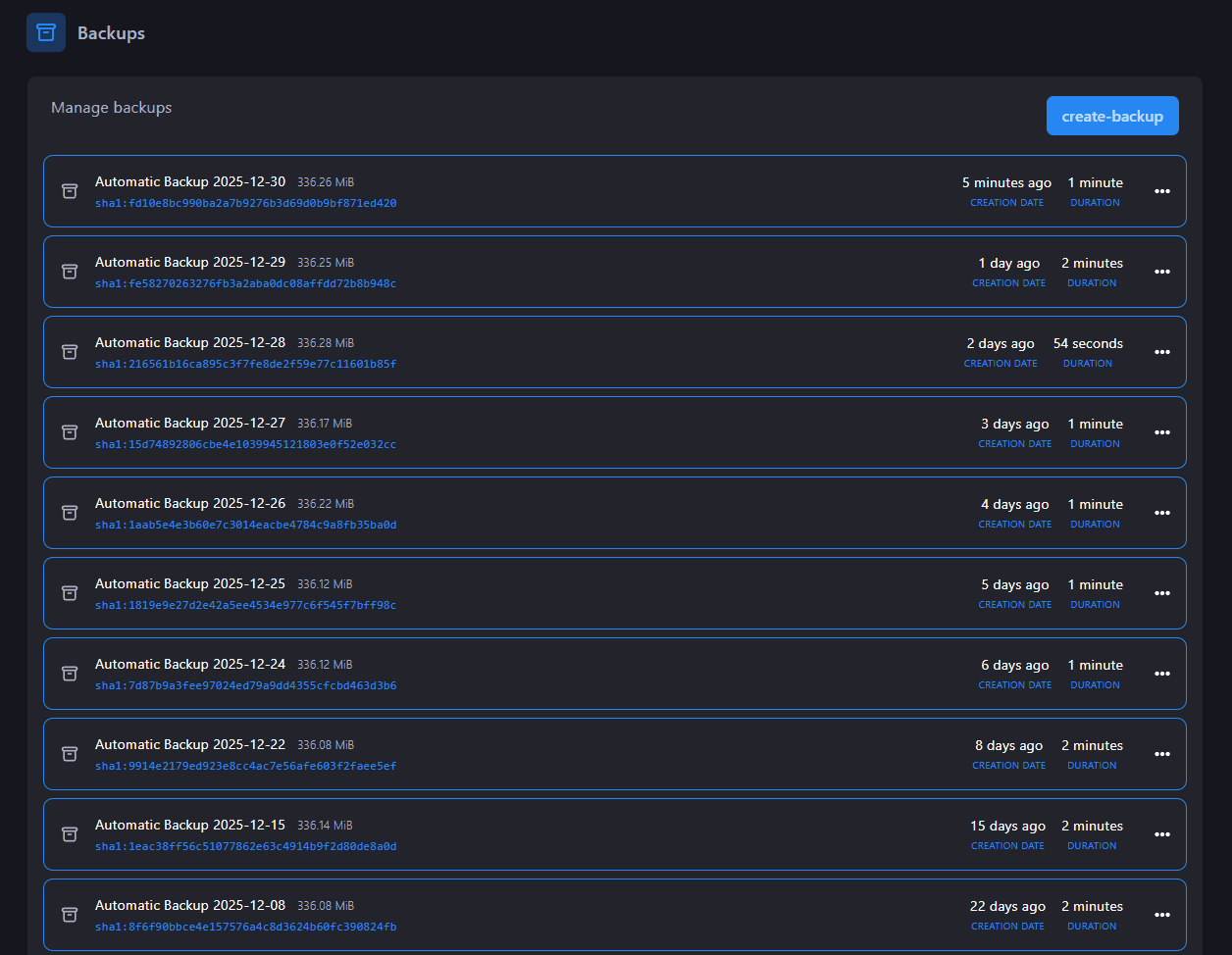Open the options menu for the 2025-12-22 backup

click(1162, 754)
